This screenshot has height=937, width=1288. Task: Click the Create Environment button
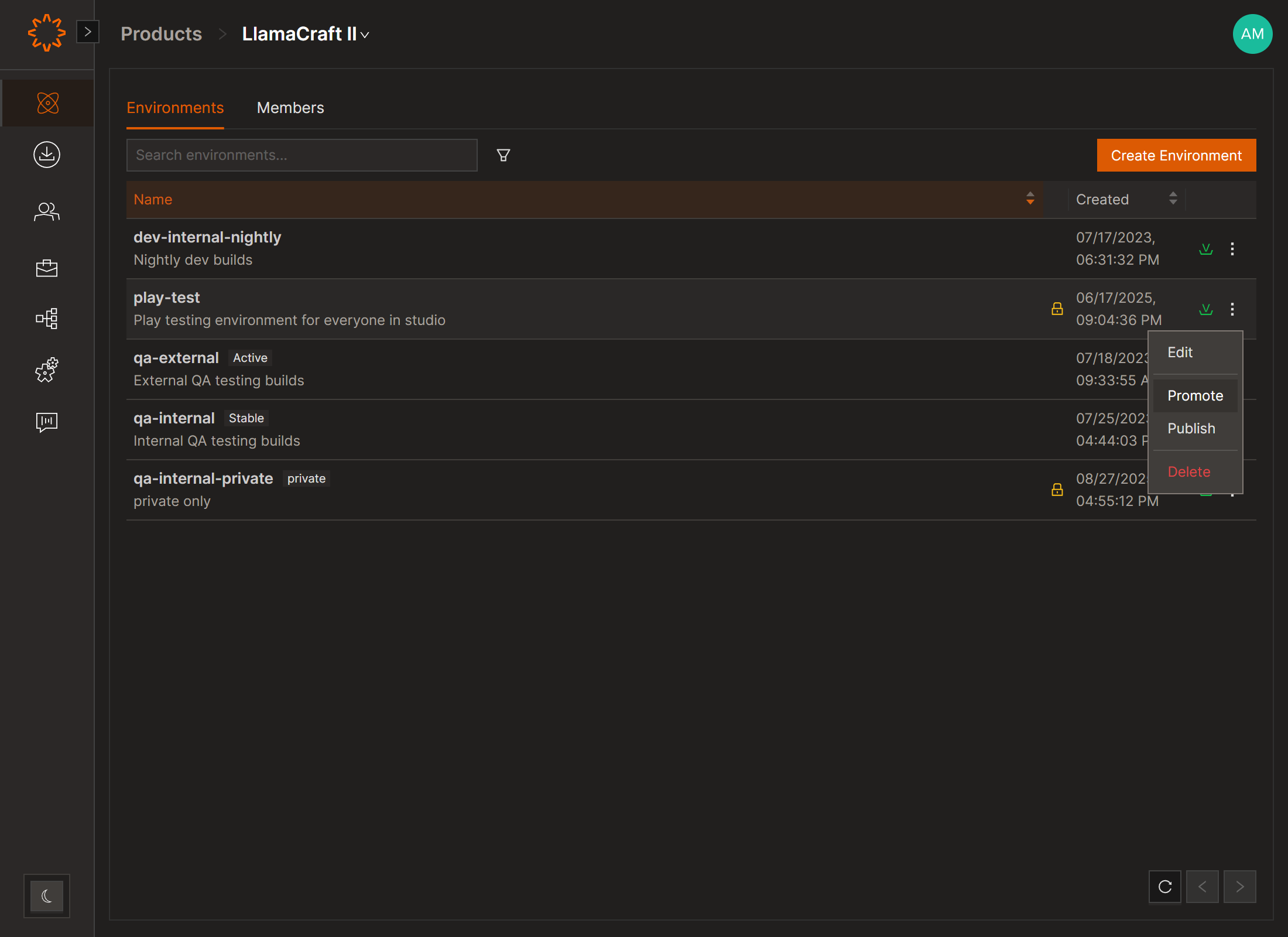pyautogui.click(x=1176, y=155)
